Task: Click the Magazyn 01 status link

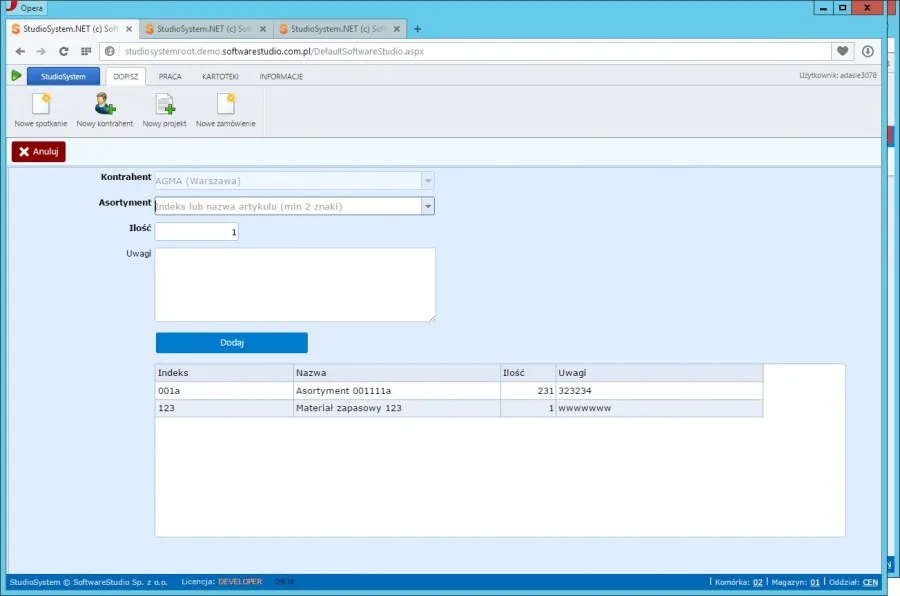Action: tap(814, 582)
